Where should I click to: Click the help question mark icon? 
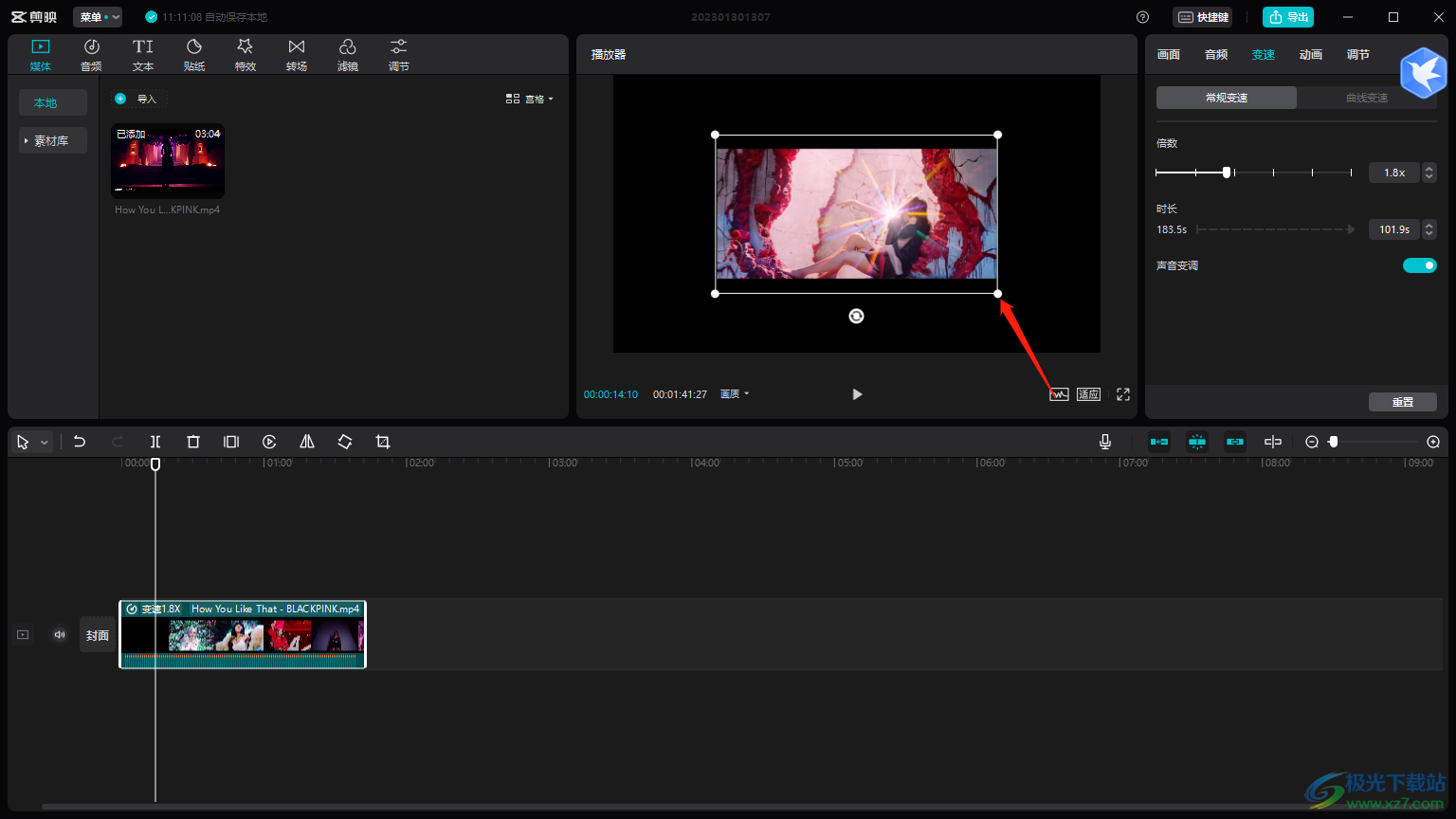[x=1142, y=17]
